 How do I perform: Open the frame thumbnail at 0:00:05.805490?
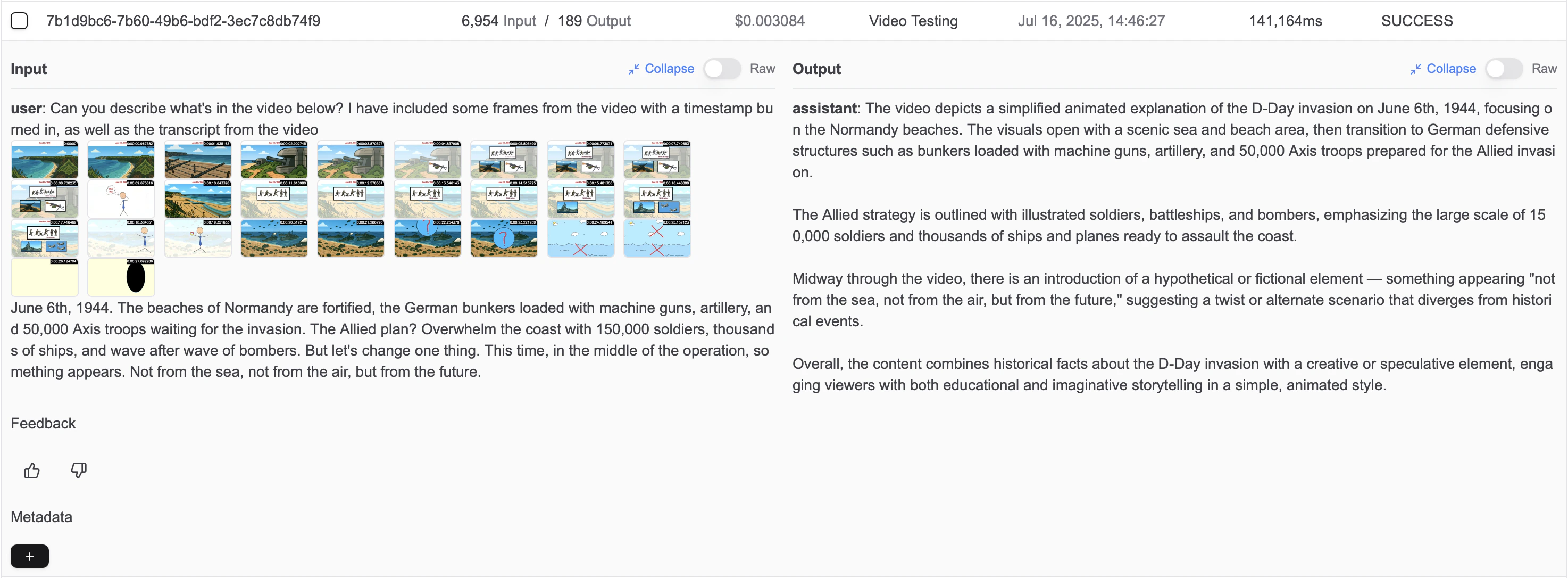(x=504, y=160)
